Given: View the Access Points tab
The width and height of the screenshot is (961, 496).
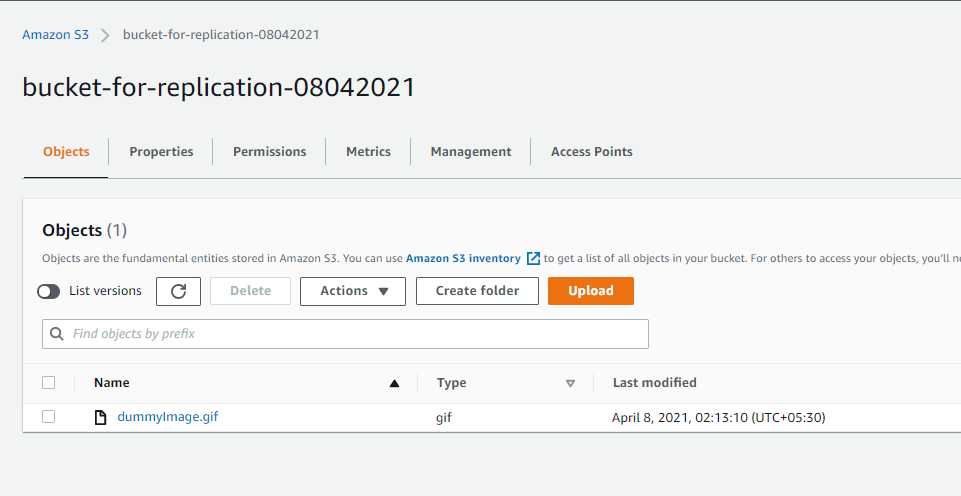Looking at the screenshot, I should 591,152.
